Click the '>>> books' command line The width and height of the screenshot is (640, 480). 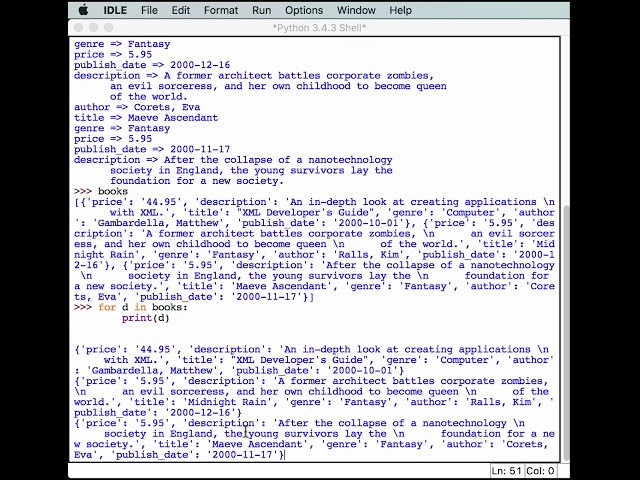pos(101,191)
